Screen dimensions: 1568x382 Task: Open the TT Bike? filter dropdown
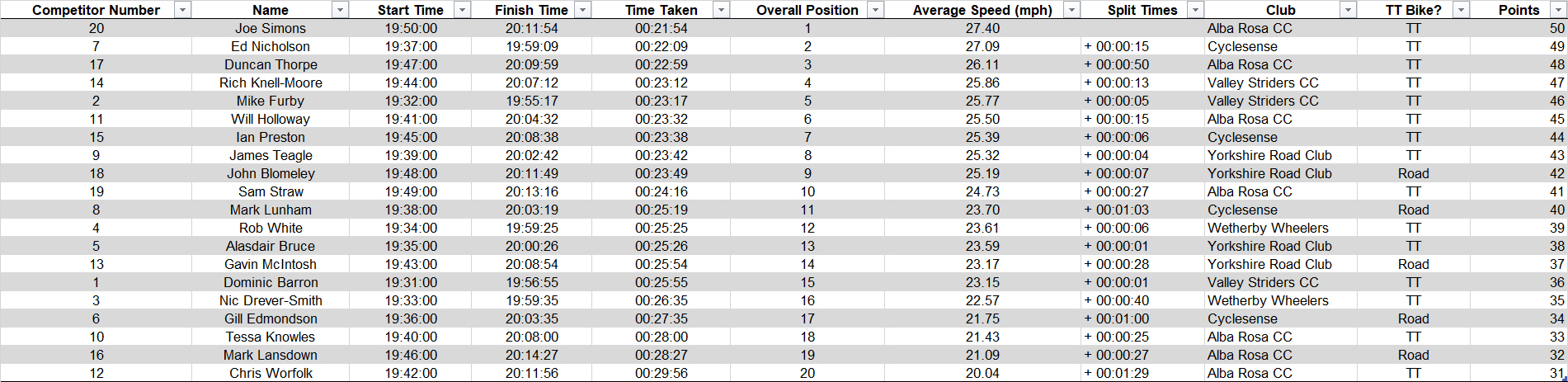point(1461,10)
